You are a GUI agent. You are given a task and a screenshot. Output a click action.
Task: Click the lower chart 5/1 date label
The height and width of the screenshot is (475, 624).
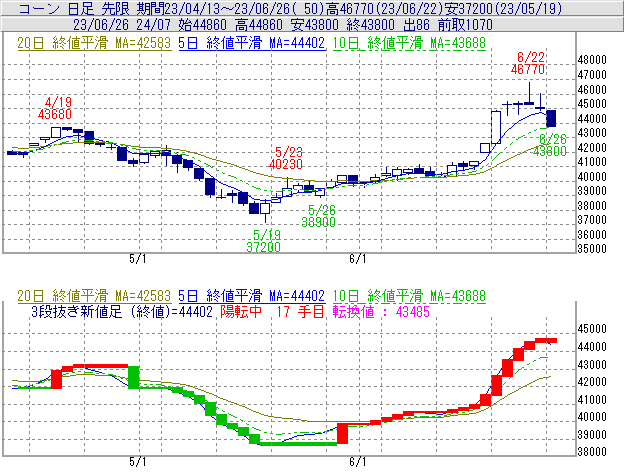(138, 462)
